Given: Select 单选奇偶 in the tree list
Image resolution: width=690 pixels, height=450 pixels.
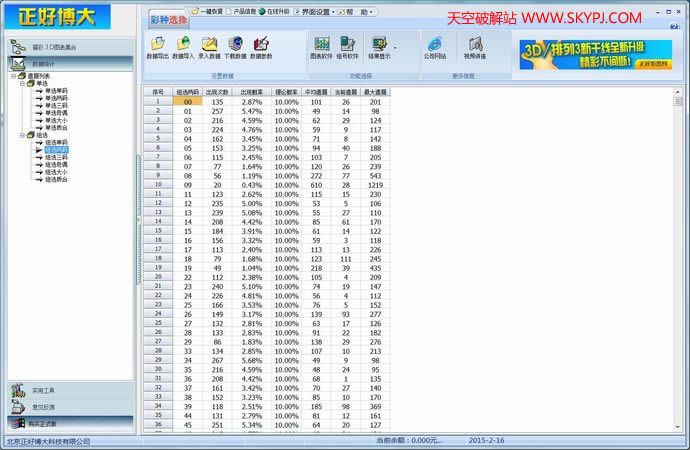Looking at the screenshot, I should (58, 114).
